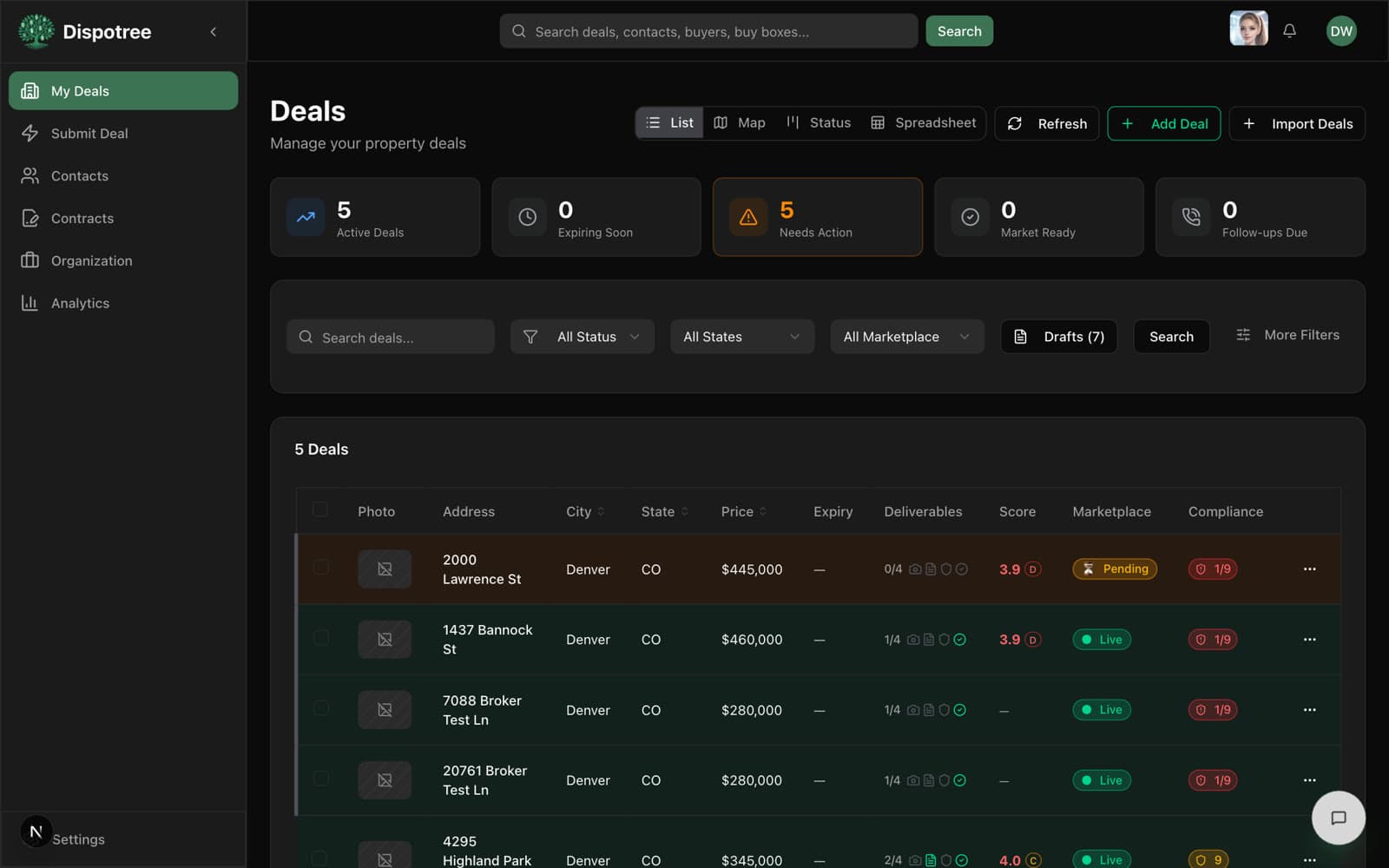Screen dimensions: 1389x868
Task: Click the Pending marketplace badge
Action: (1115, 569)
